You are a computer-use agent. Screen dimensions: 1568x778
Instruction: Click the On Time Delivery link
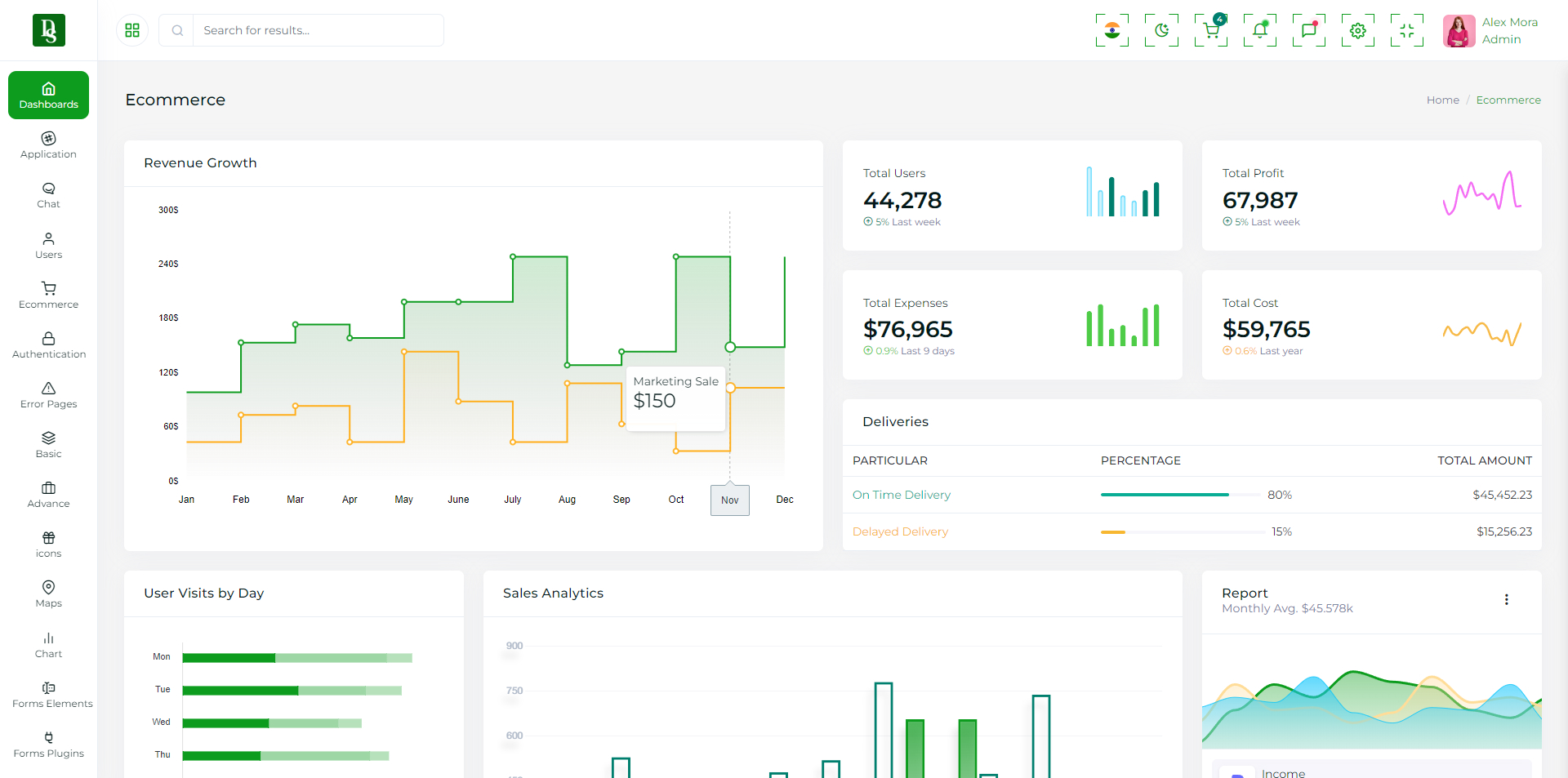coord(901,495)
